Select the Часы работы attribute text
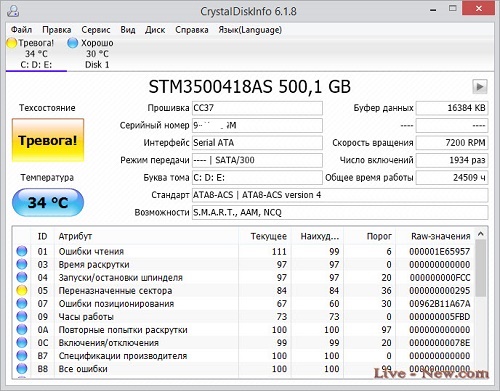Viewport: 500px width, 391px height. [x=86, y=317]
